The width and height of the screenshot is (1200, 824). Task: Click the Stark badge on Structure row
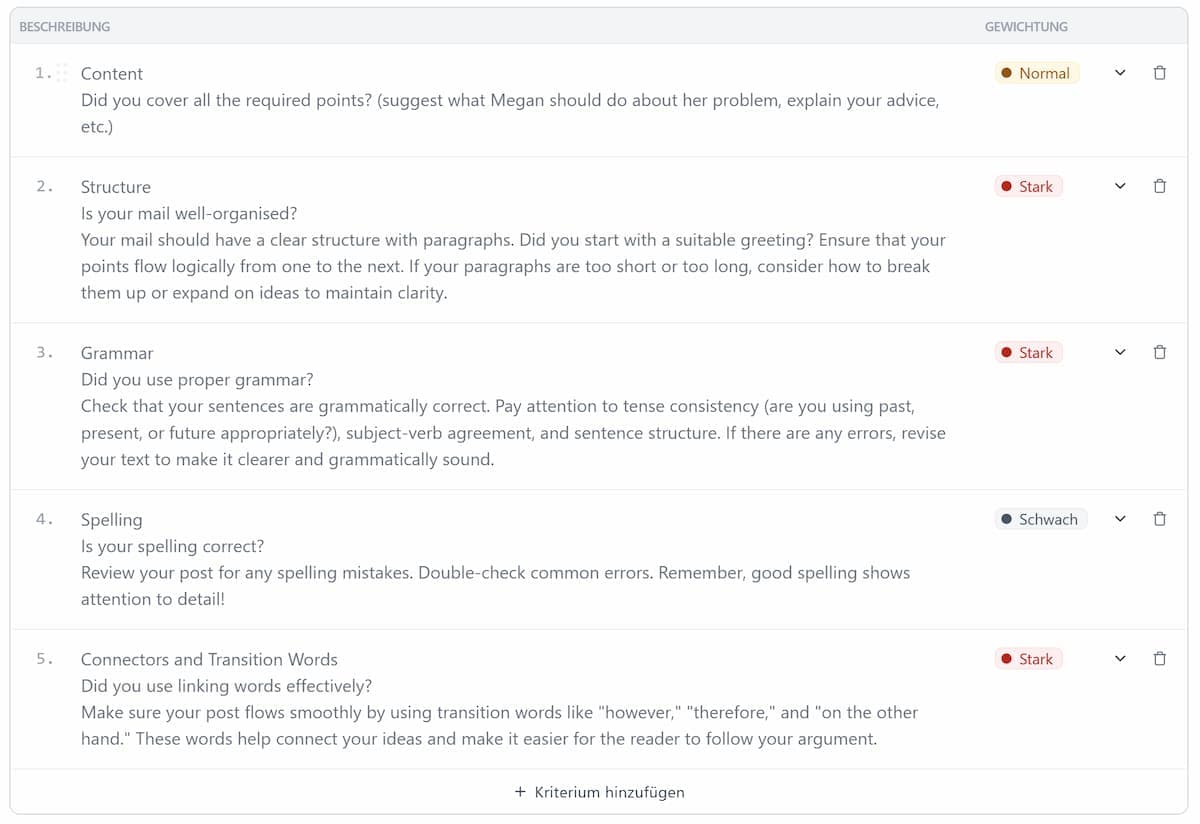coord(1028,186)
